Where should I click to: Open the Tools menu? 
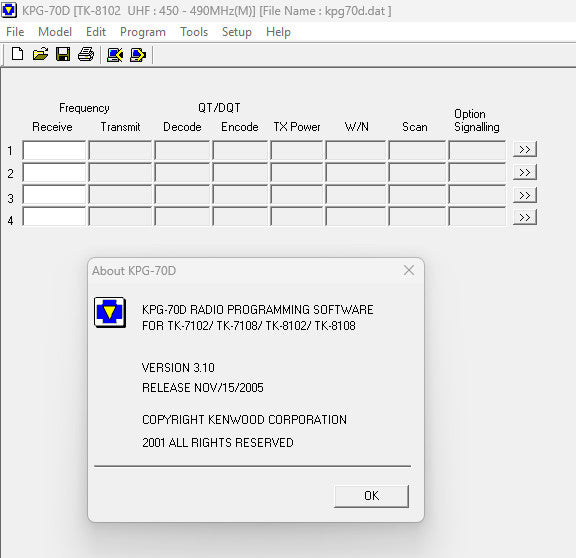coord(194,32)
